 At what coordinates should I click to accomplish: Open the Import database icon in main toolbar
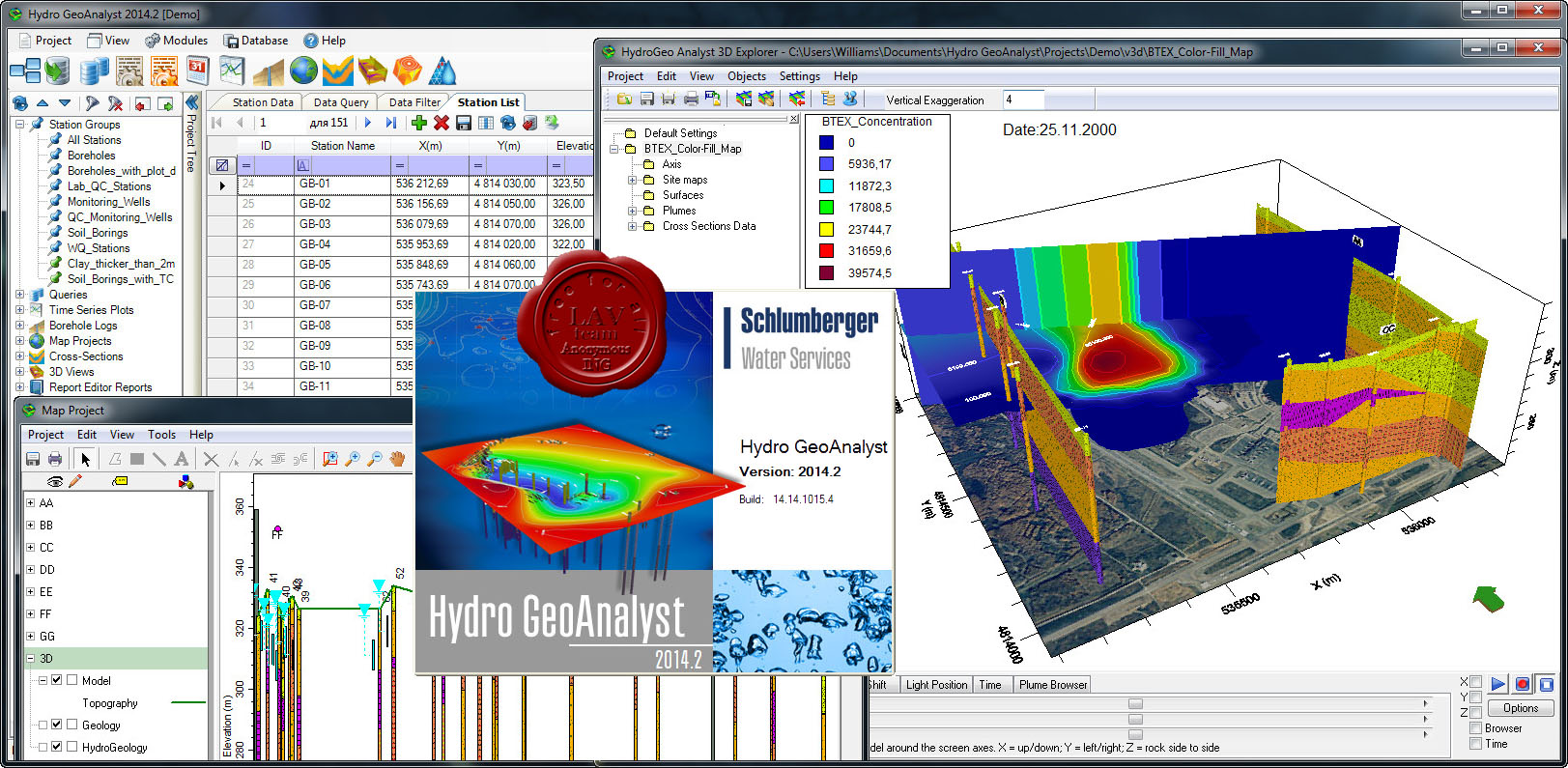[x=57, y=71]
